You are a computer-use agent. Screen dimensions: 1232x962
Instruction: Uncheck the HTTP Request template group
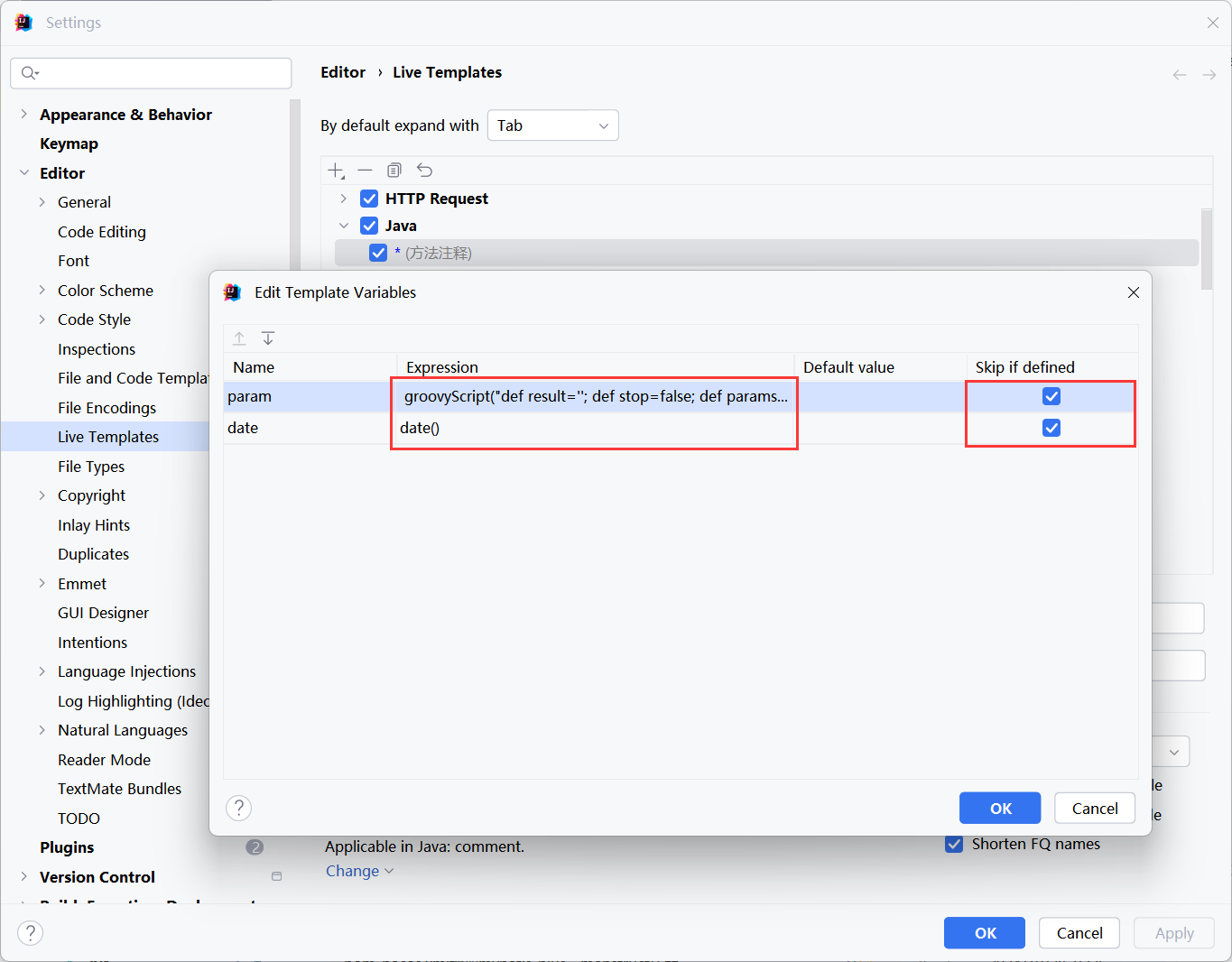pos(369,199)
